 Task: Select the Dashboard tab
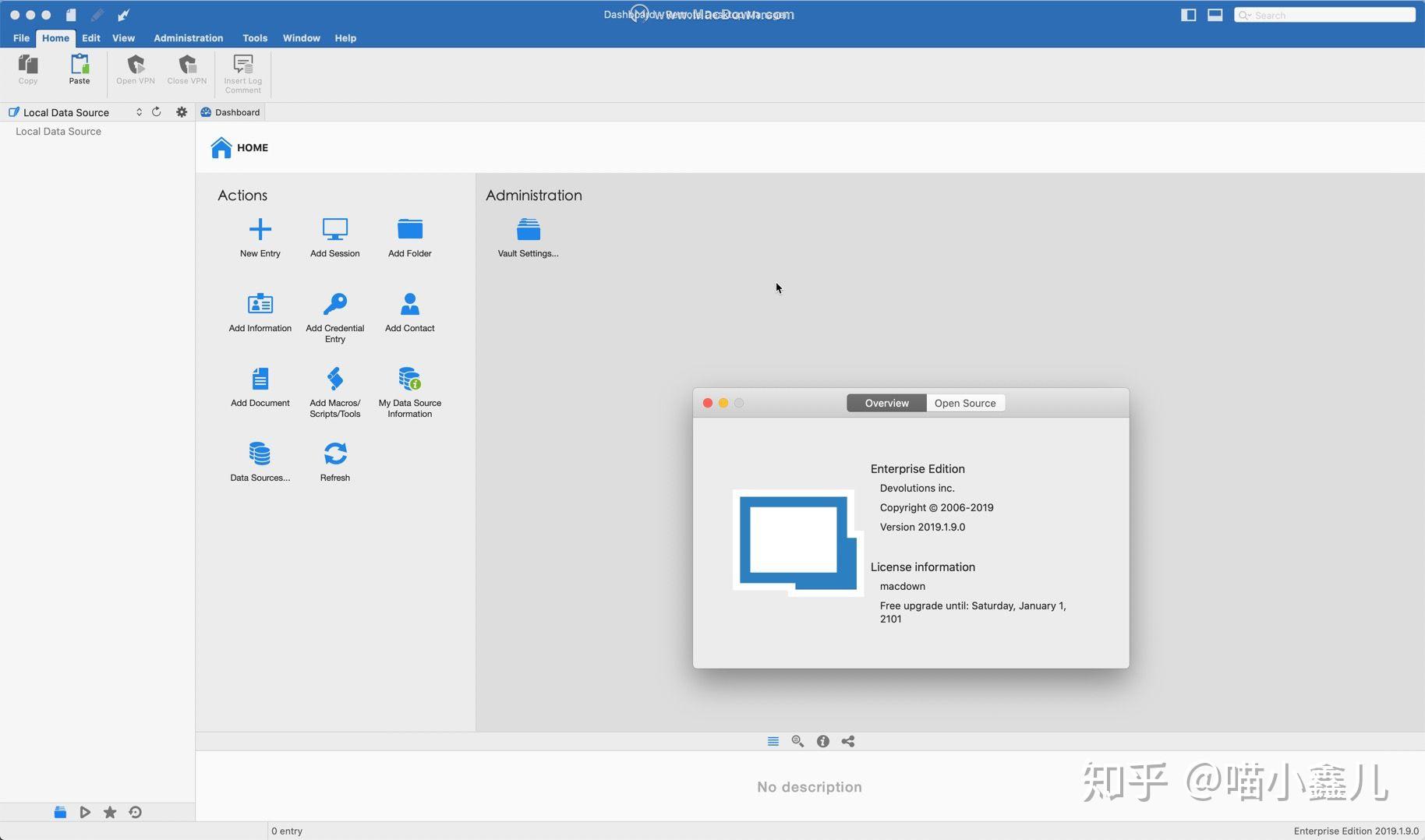230,112
